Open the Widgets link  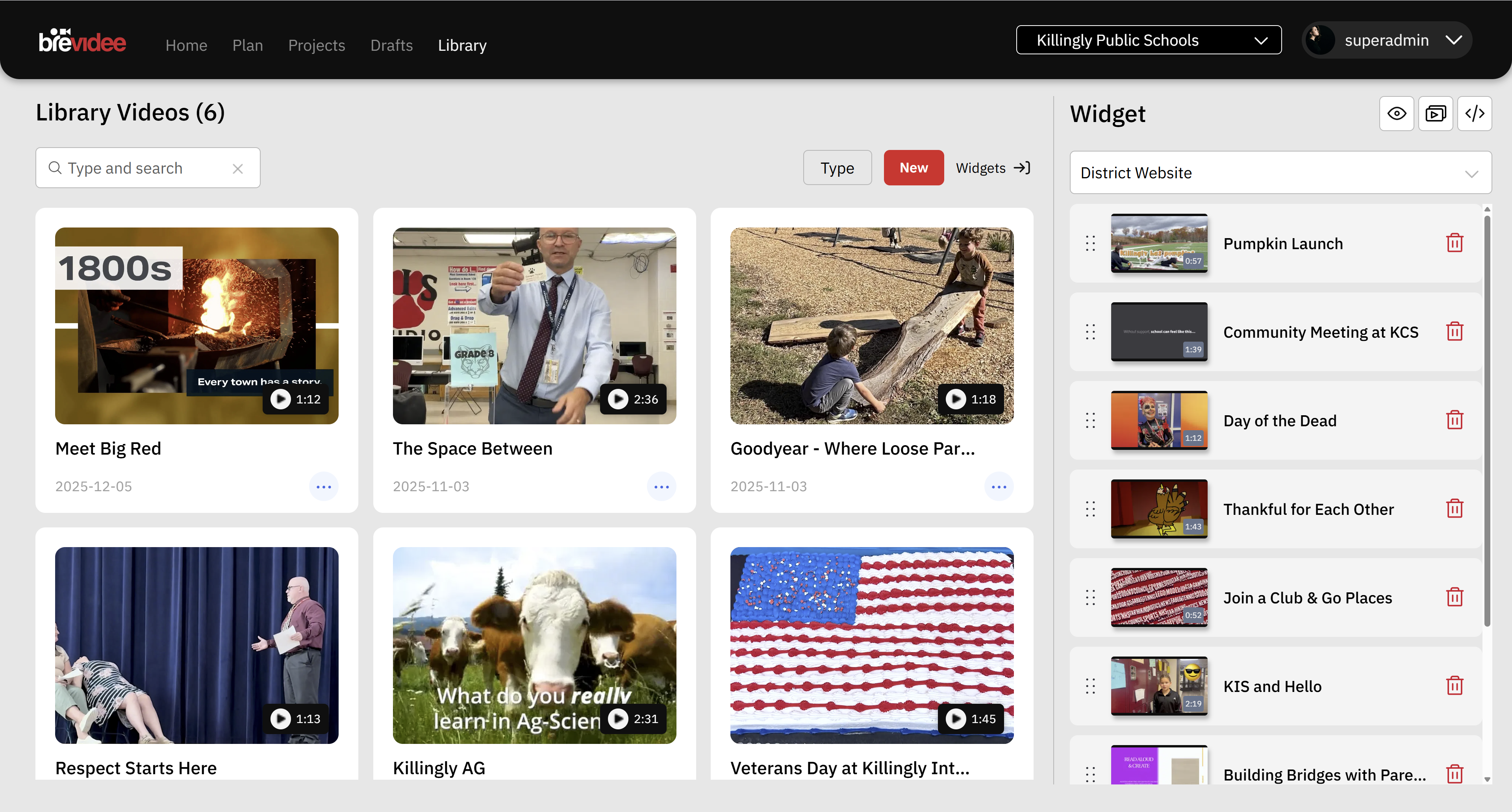coord(993,168)
